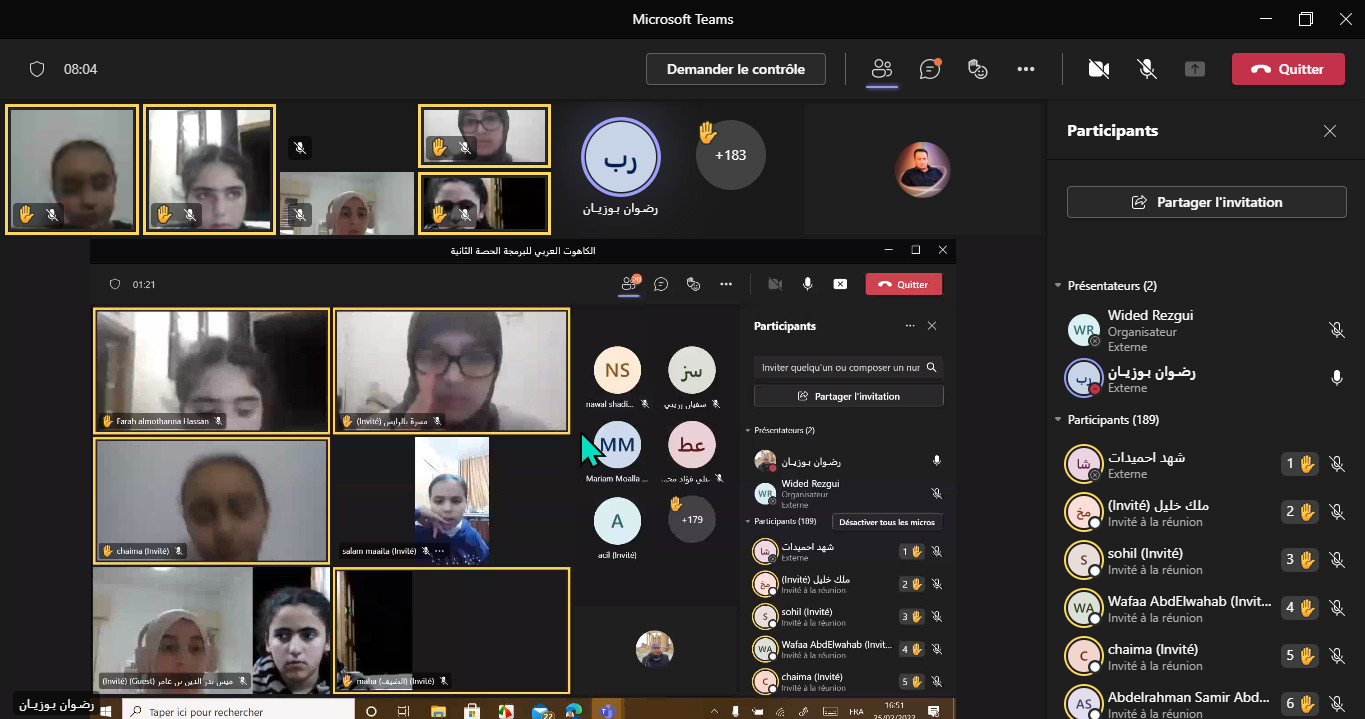Image resolution: width=1365 pixels, height=719 pixels.
Task: Close the shared screen Participants panel
Action: (932, 326)
